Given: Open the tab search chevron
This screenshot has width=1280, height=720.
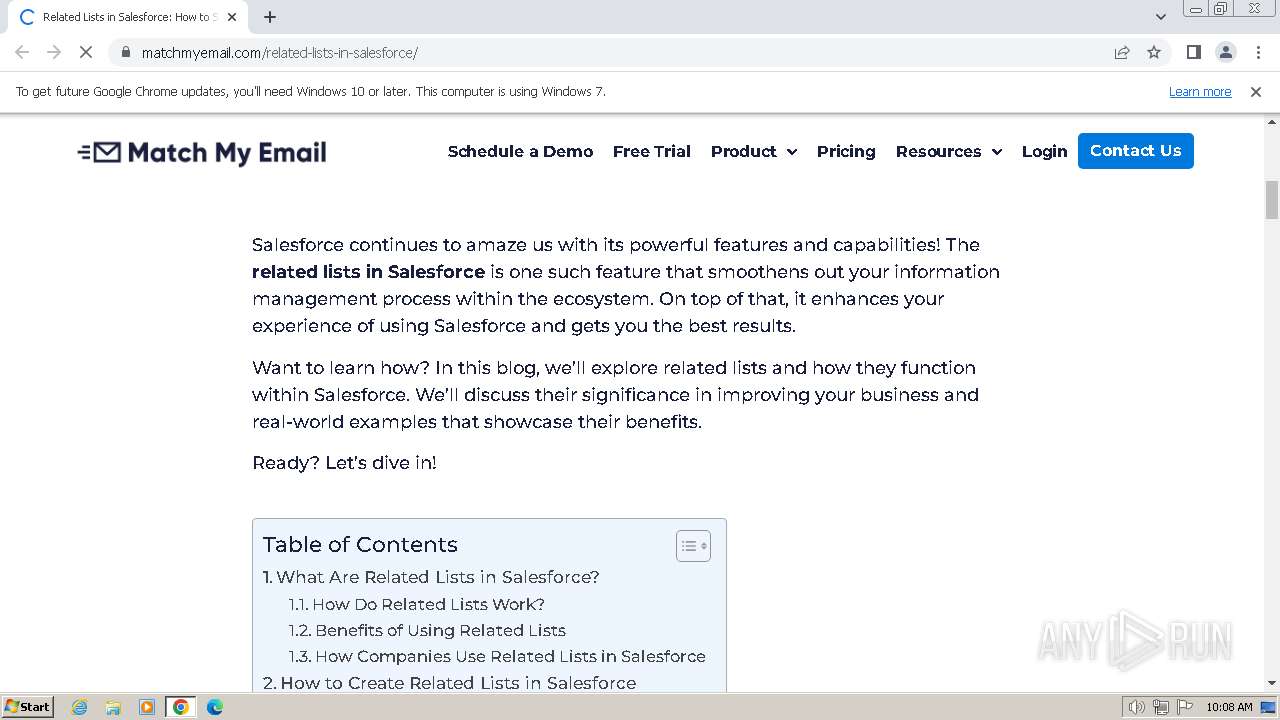Looking at the screenshot, I should coord(1160,17).
